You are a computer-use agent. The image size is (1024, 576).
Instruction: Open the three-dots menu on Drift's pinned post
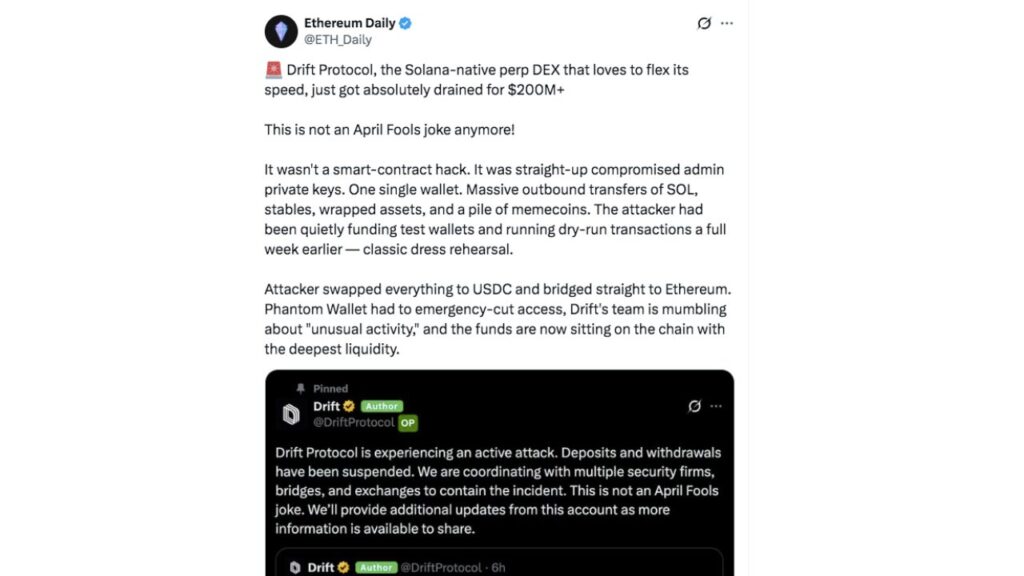pos(716,406)
